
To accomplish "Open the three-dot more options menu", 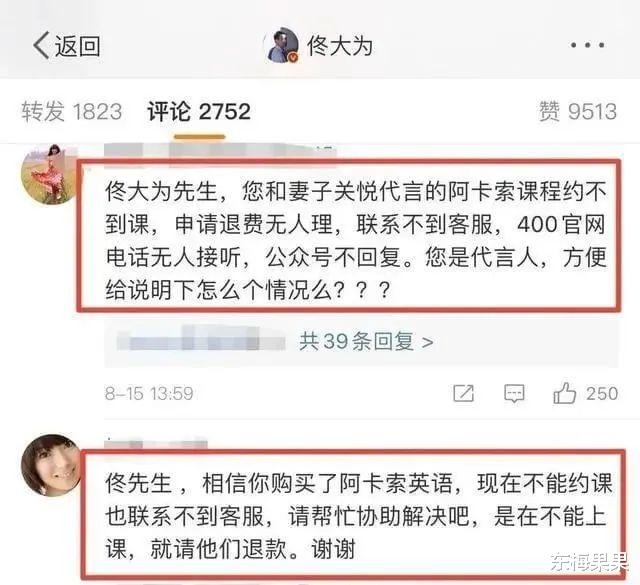I will point(587,45).
